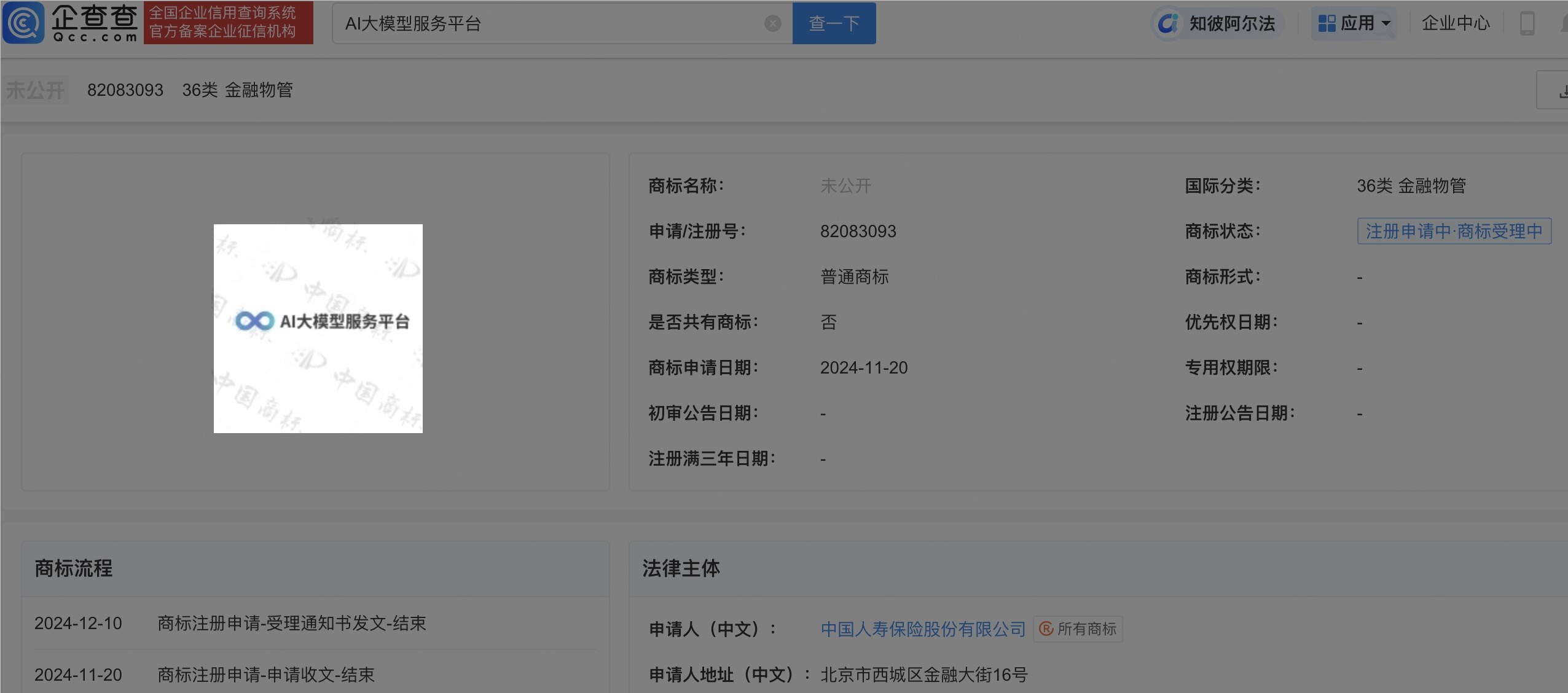
Task: Click the Qcc blue circular logo icon
Action: (23, 23)
